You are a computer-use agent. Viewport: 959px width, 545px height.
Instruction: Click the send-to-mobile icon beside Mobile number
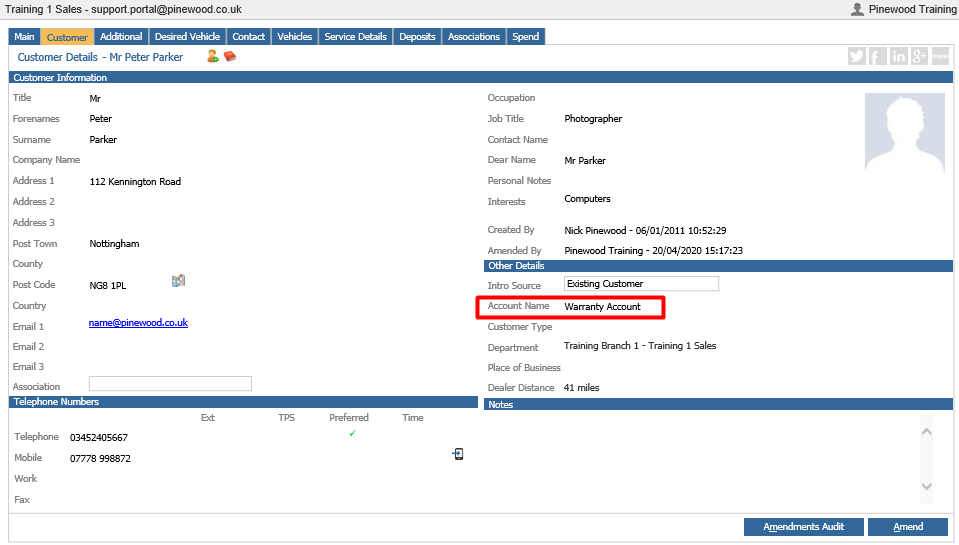(457, 454)
